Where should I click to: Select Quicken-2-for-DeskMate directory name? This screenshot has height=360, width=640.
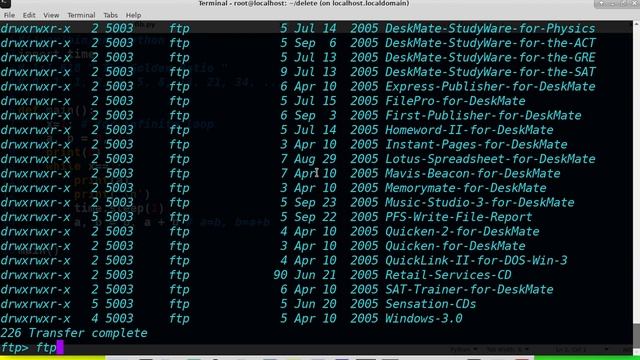[462, 231]
